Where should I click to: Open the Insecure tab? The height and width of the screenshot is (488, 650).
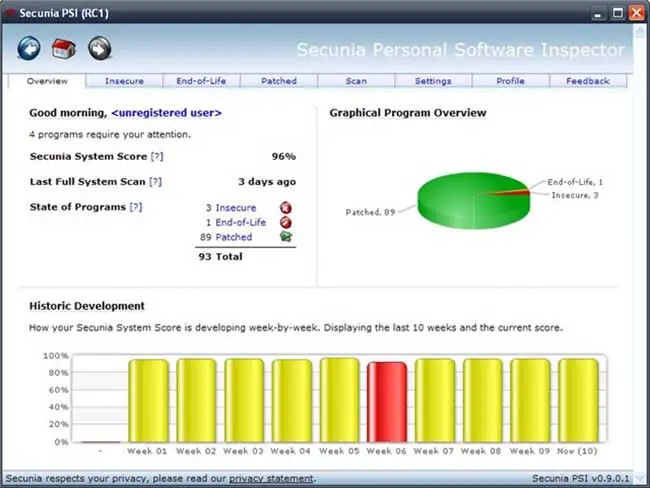[x=124, y=81]
